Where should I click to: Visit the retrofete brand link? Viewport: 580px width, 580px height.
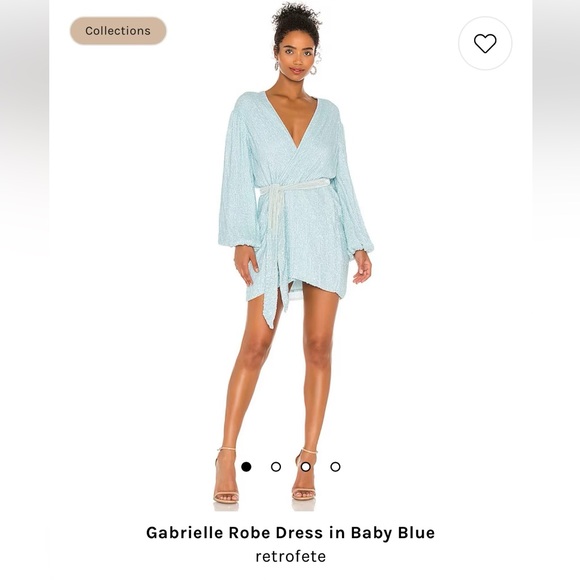pos(290,556)
